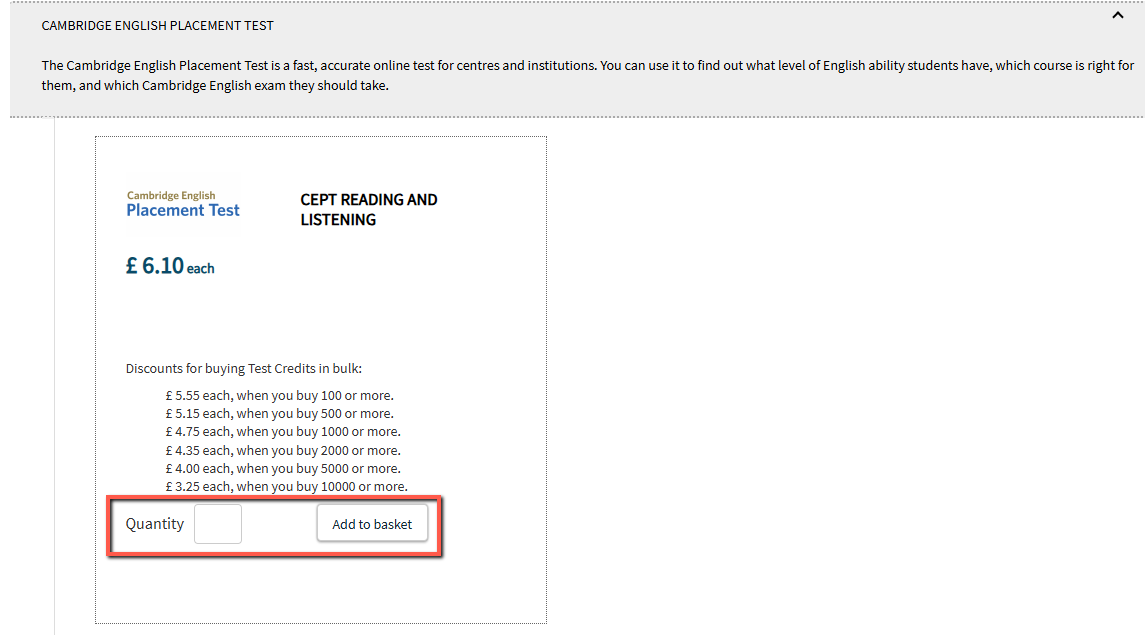The height and width of the screenshot is (635, 1145).
Task: Click the CAMBRIDGE ENGLISH PLACEMENT TEST heading
Action: pyautogui.click(x=157, y=25)
